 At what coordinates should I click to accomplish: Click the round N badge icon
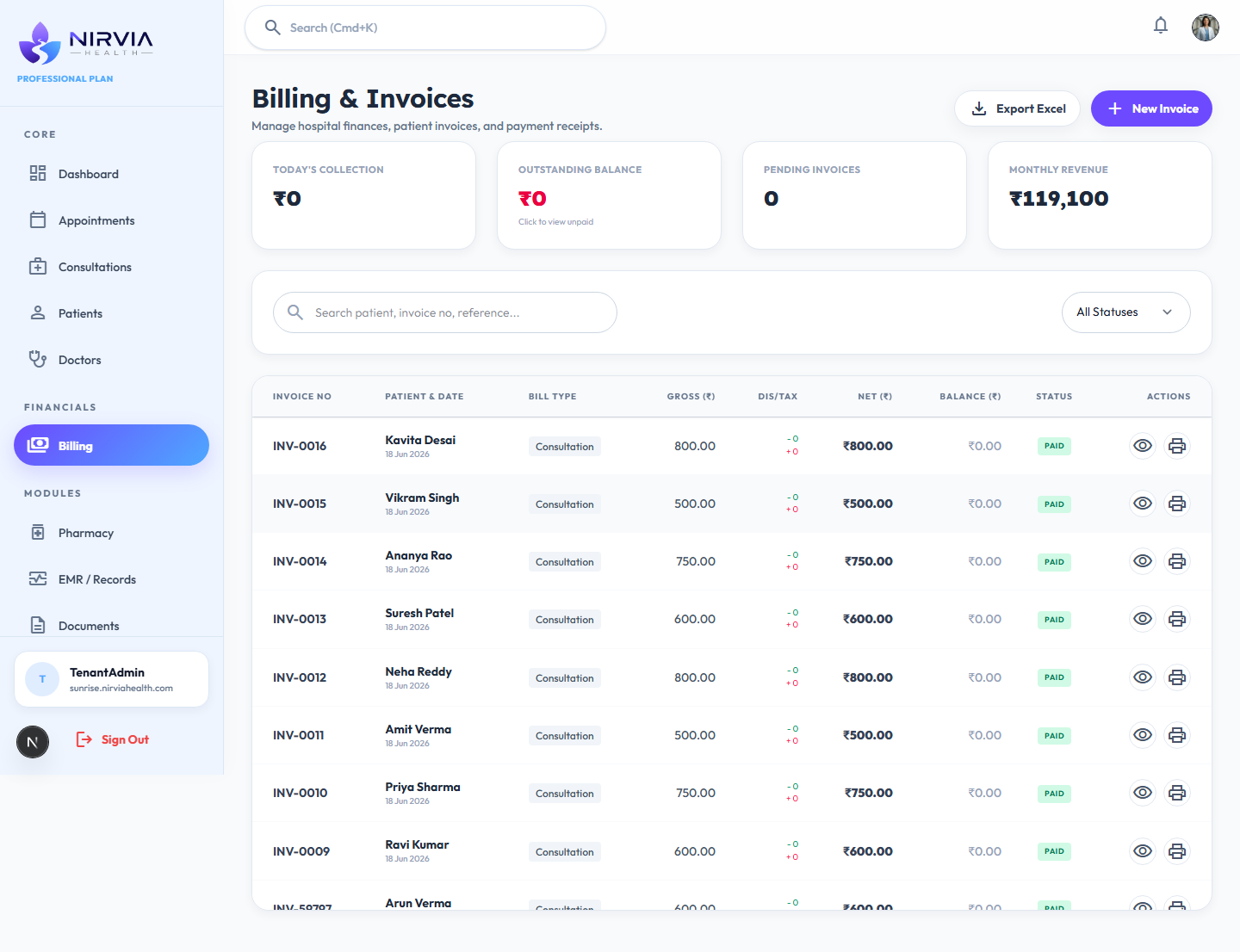pos(33,742)
